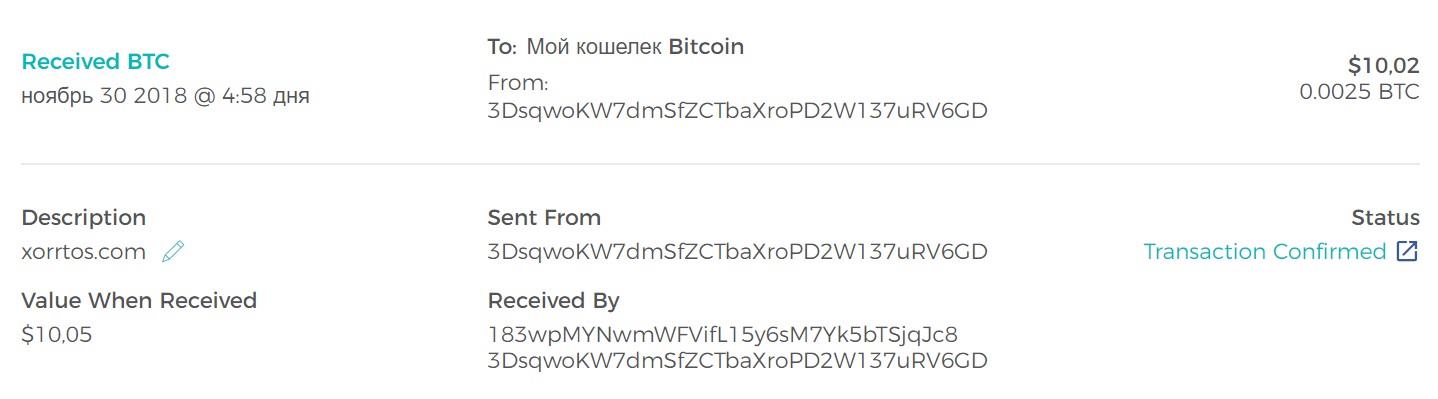
Task: Click the Status label
Action: (1385, 218)
